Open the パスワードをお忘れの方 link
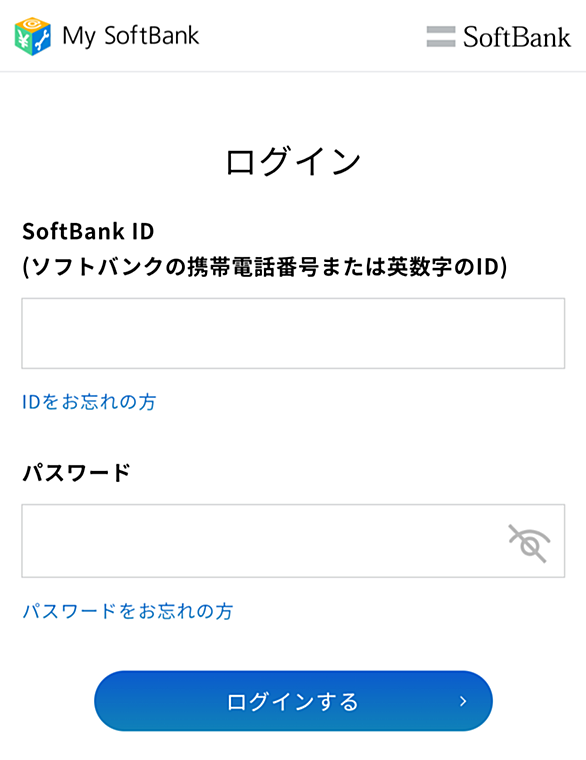Image resolution: width=586 pixels, height=760 pixels. pyautogui.click(x=128, y=611)
